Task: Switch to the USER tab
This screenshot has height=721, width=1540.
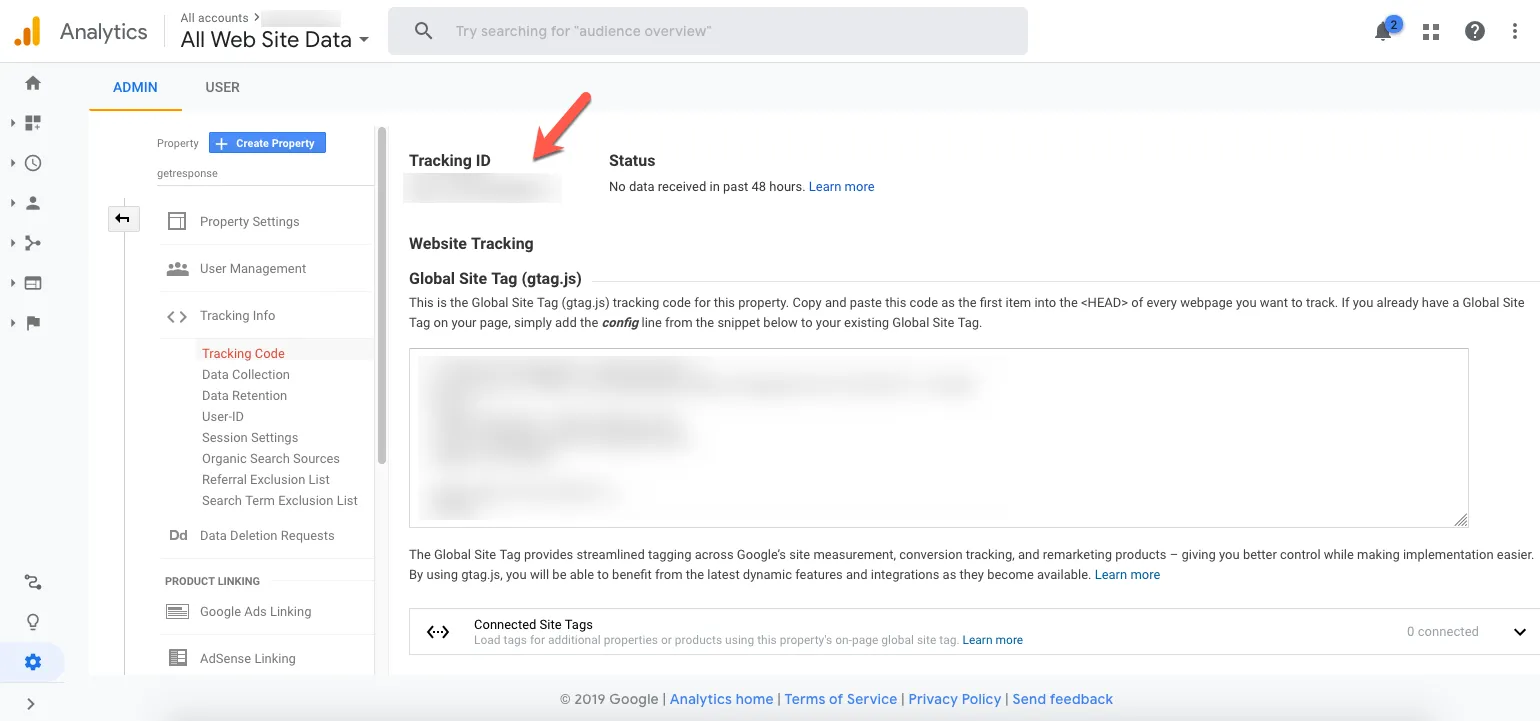Action: 222,87
